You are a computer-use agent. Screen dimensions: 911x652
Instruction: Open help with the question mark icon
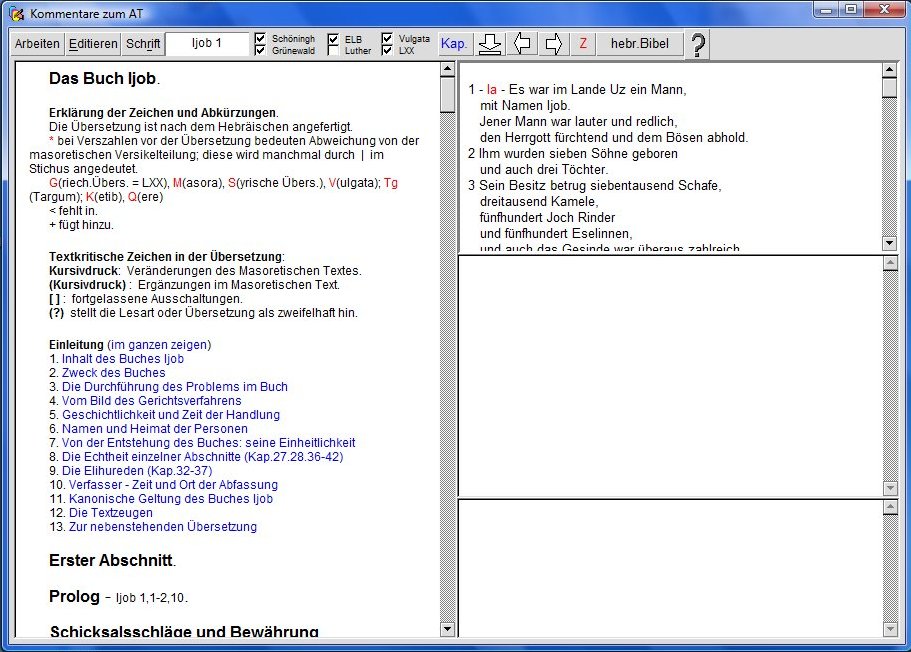(x=698, y=45)
